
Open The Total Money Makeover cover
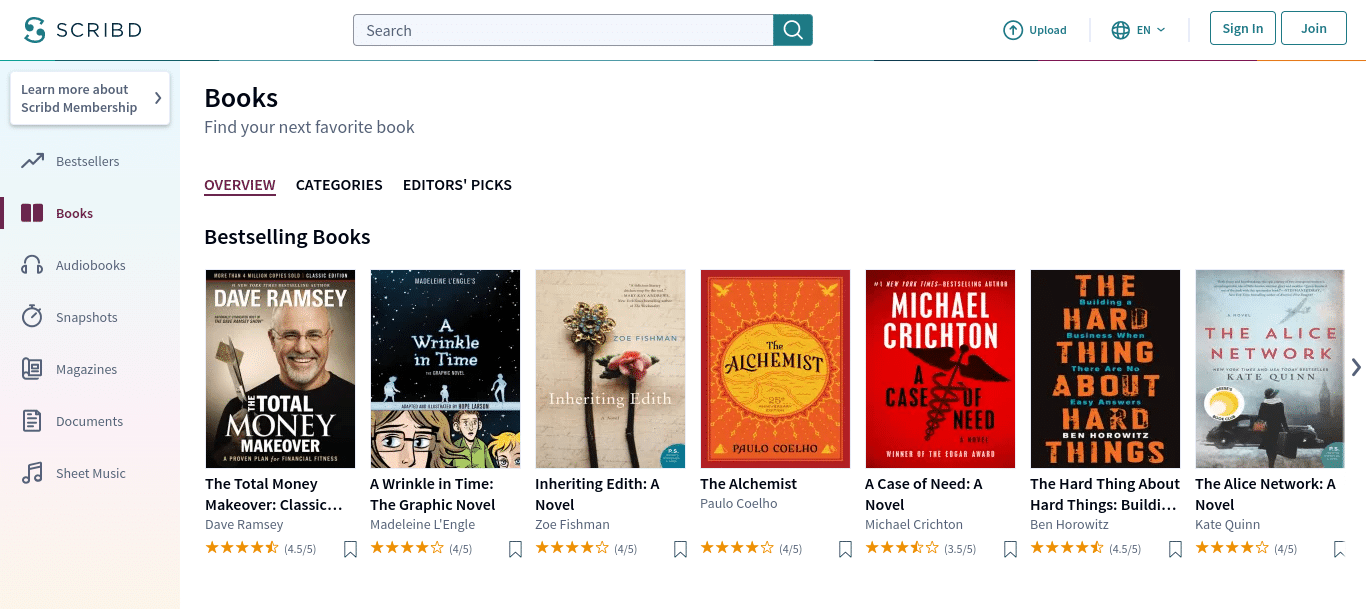280,369
